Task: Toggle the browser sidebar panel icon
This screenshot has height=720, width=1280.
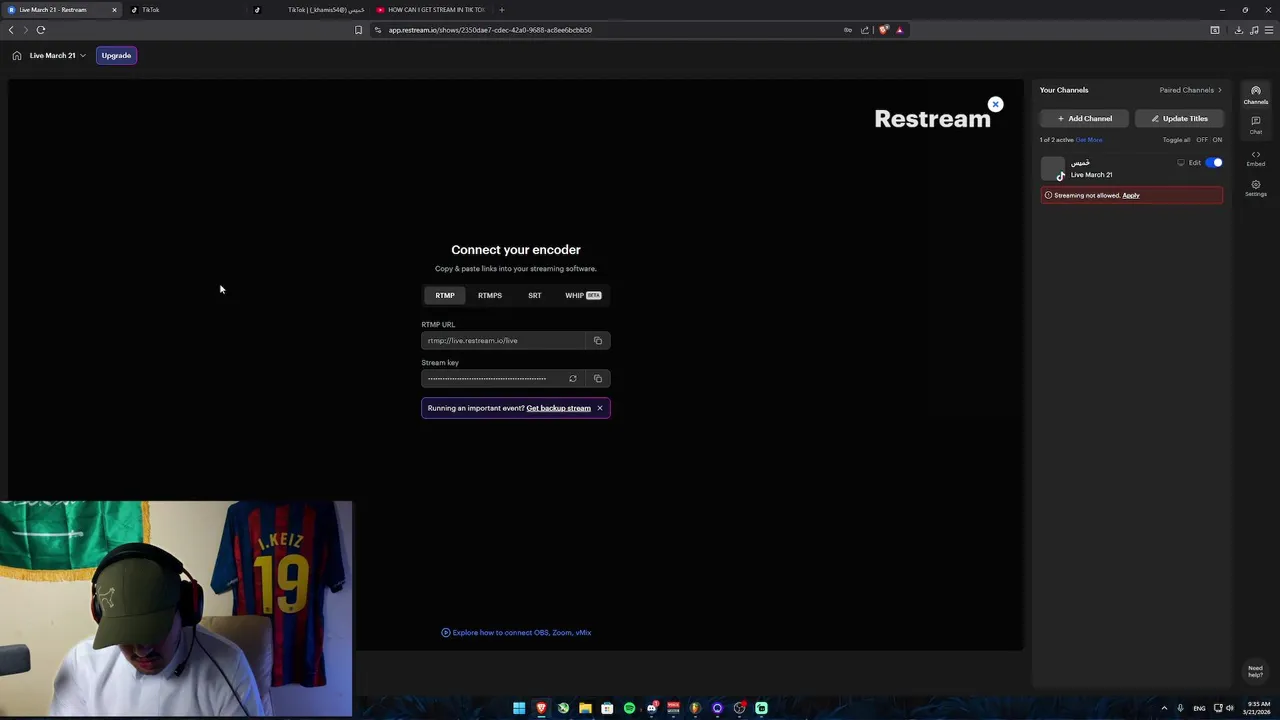Action: tap(1215, 30)
